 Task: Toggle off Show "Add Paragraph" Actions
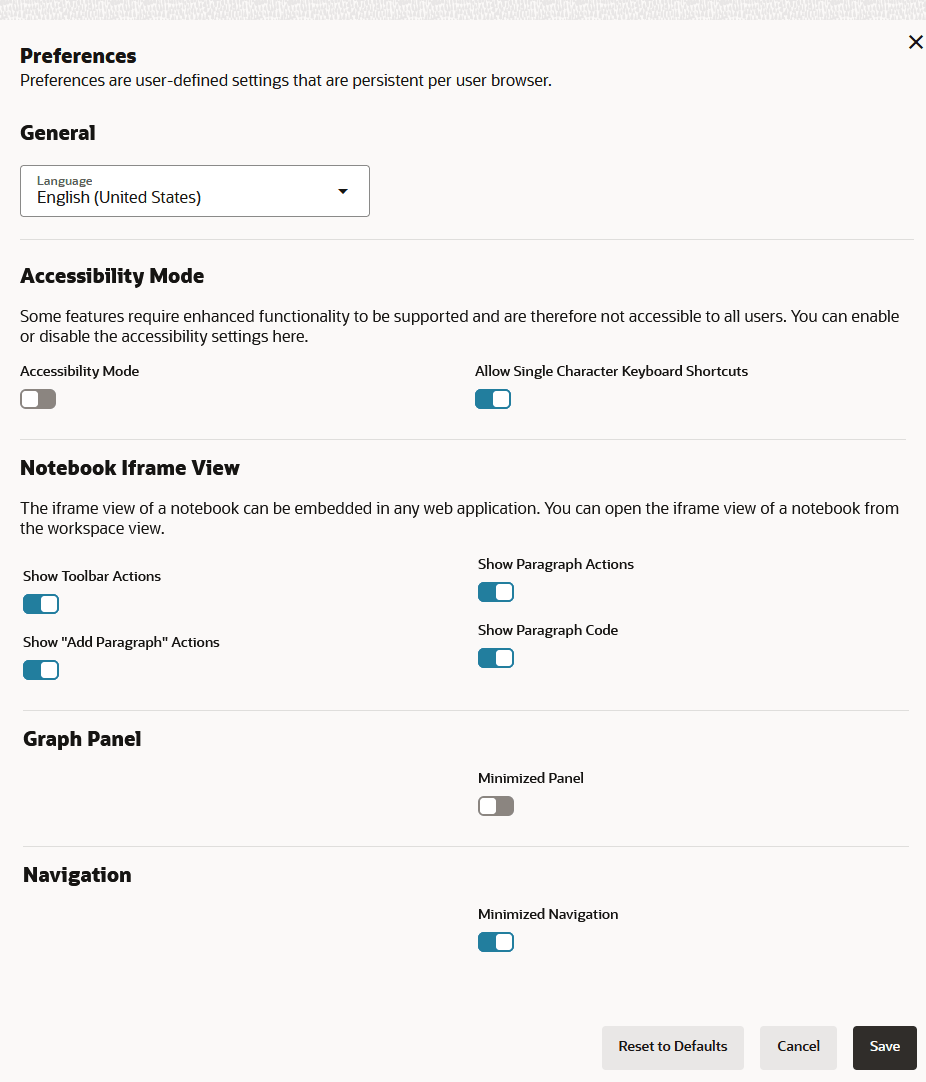(41, 670)
